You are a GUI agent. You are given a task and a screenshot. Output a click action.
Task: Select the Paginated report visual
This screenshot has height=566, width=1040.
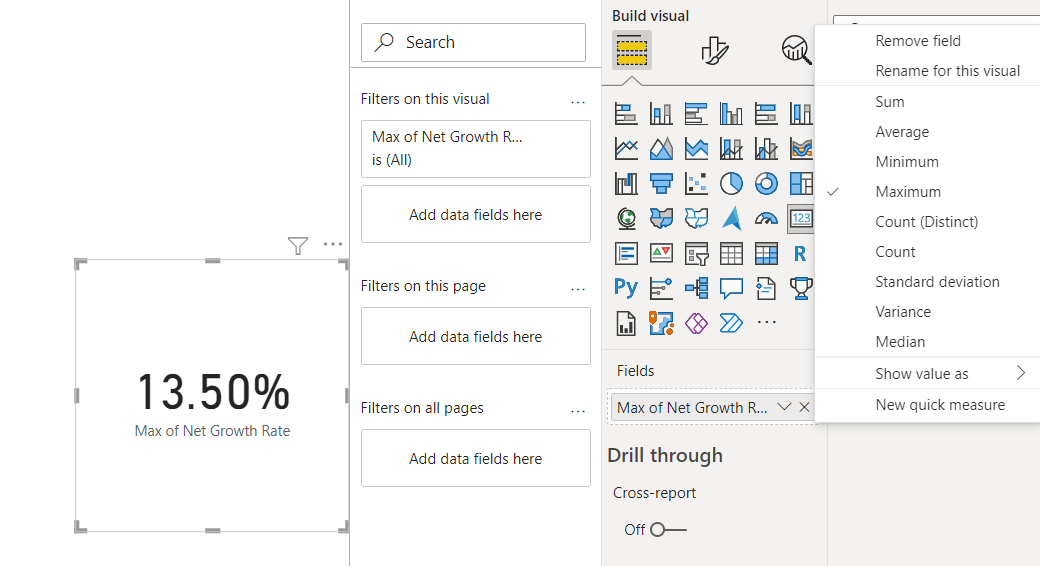625,323
